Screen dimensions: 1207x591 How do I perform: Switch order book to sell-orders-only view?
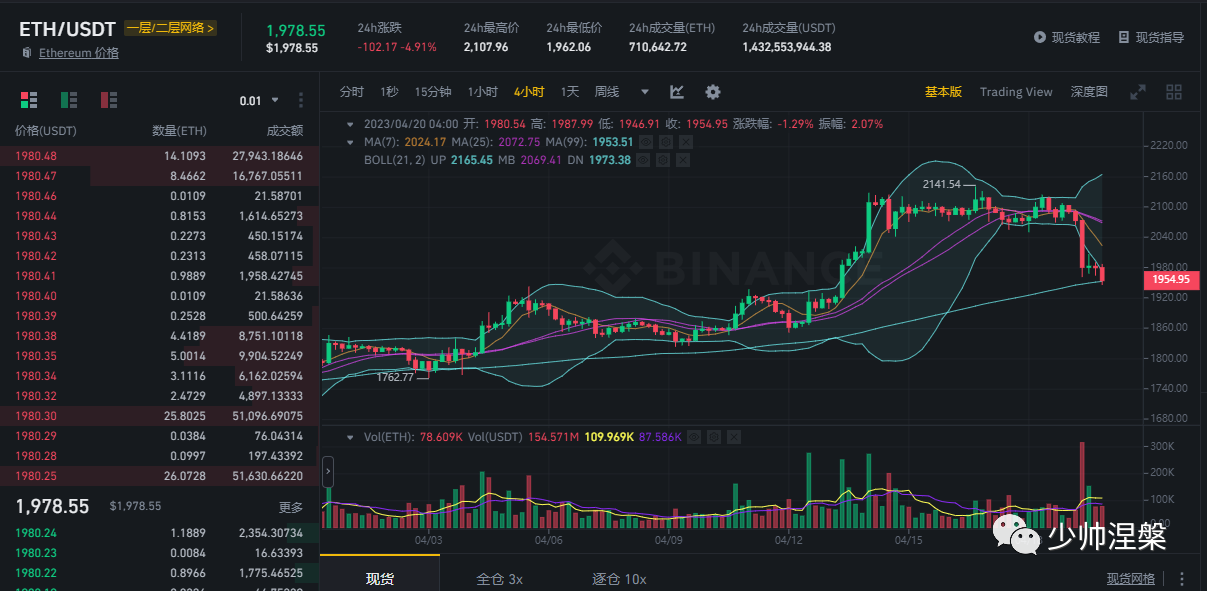[109, 100]
